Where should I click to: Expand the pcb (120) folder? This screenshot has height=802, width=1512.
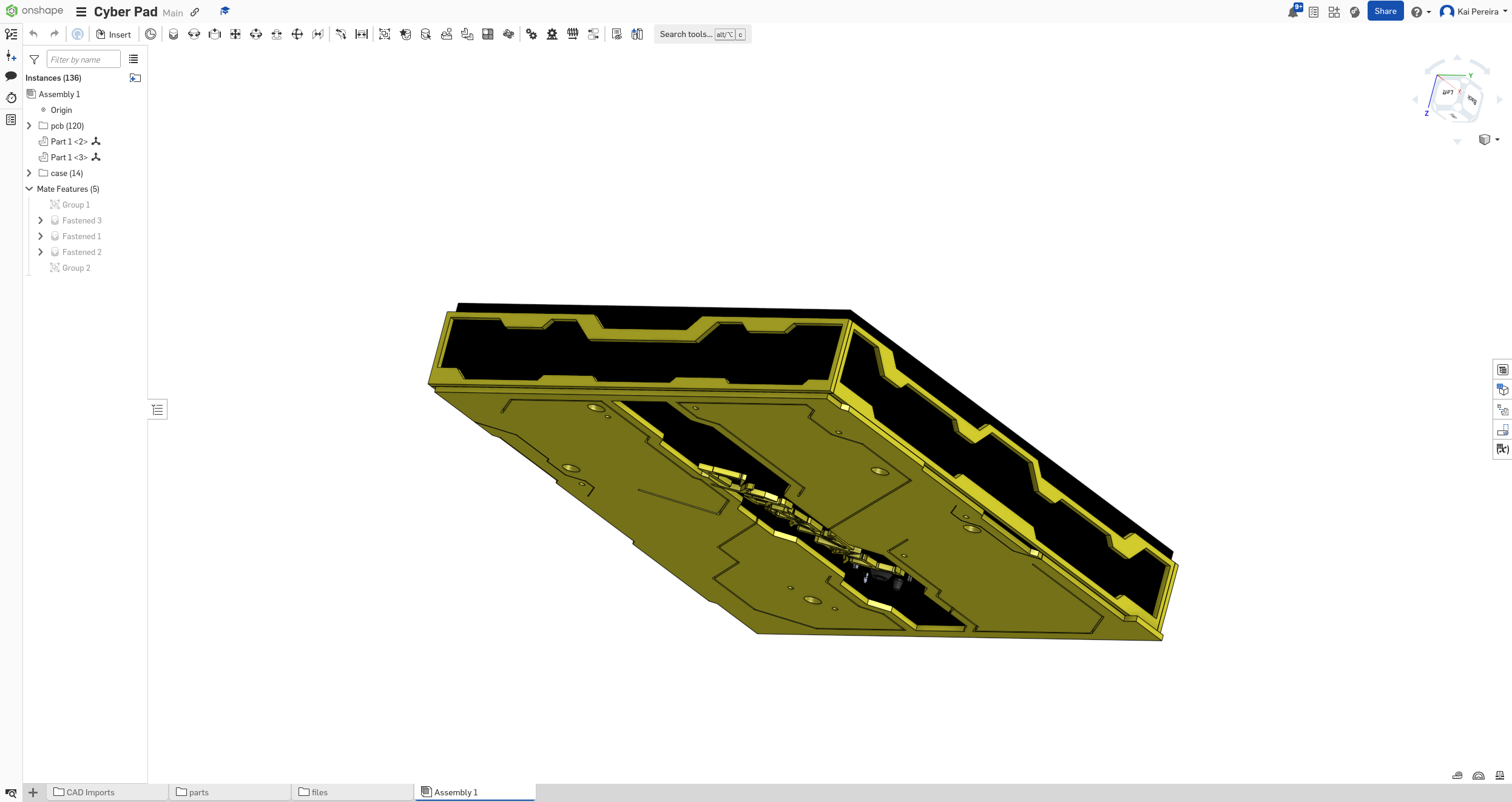(29, 126)
